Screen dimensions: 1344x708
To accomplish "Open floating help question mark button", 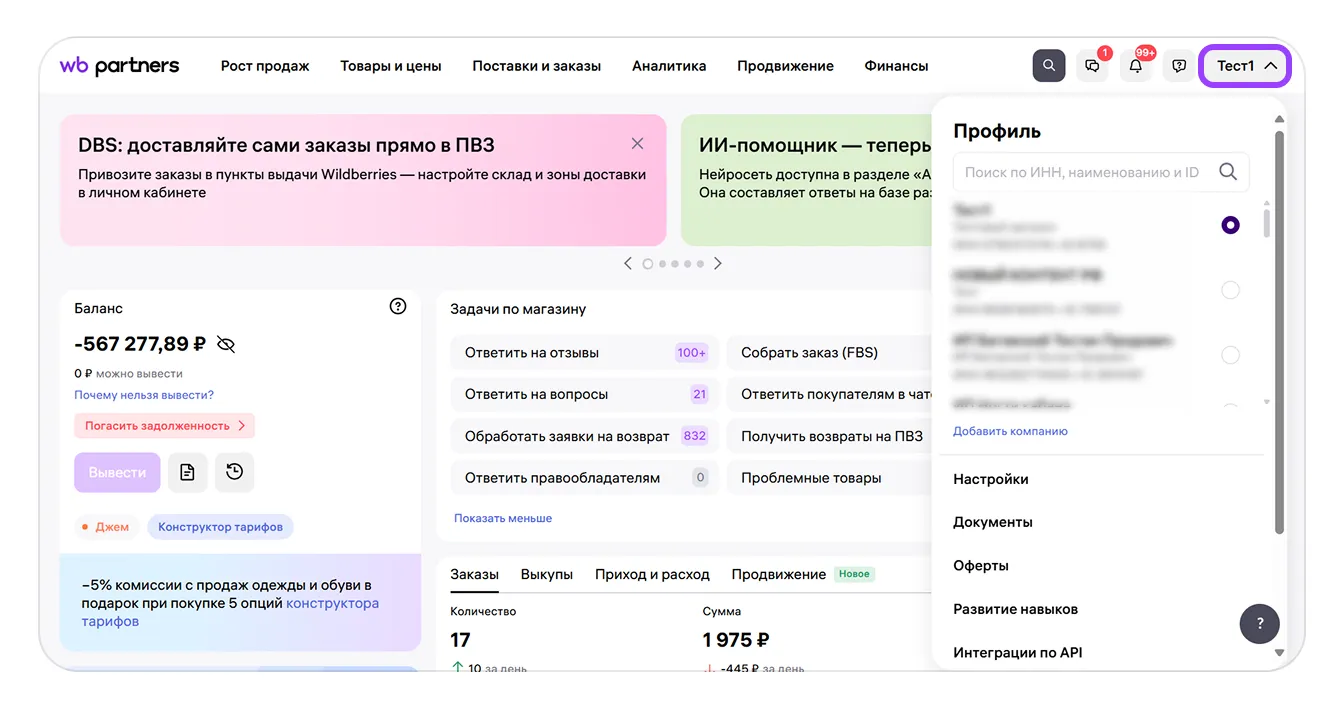I will (x=1260, y=624).
